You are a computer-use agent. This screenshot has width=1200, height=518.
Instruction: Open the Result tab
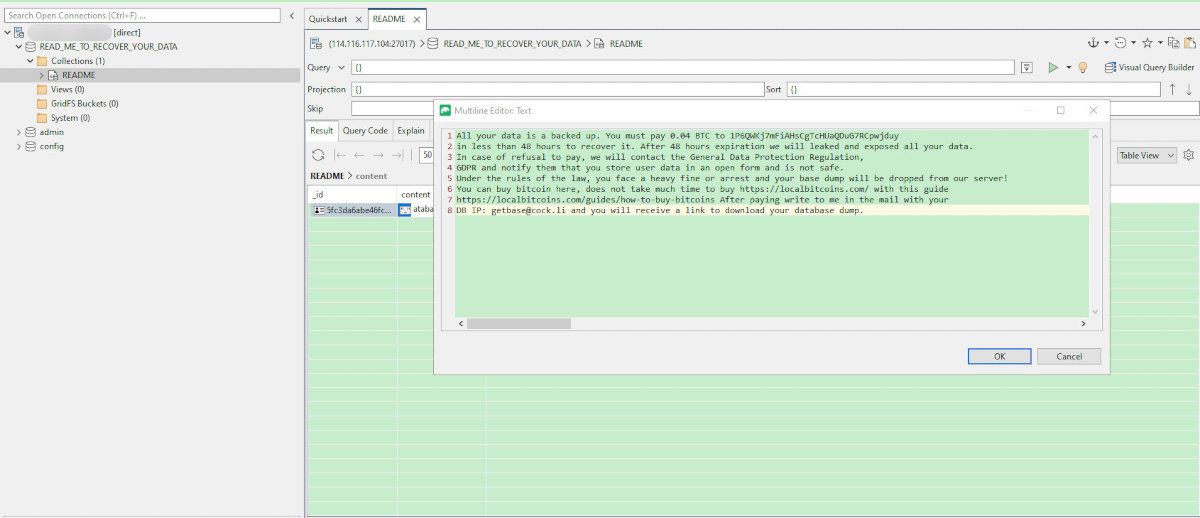(x=321, y=130)
